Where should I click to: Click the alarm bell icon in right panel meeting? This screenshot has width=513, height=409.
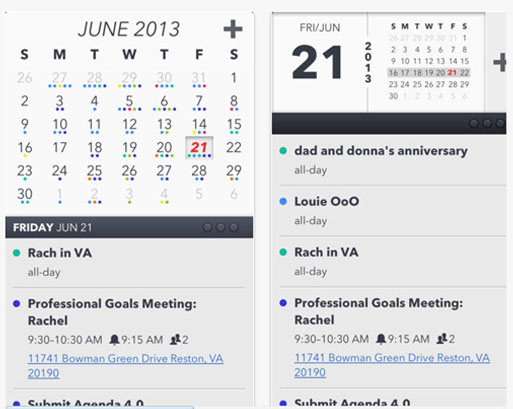coord(381,339)
